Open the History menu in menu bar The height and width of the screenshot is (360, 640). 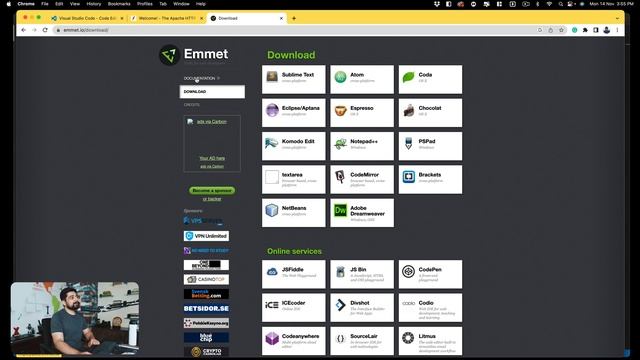93,4
